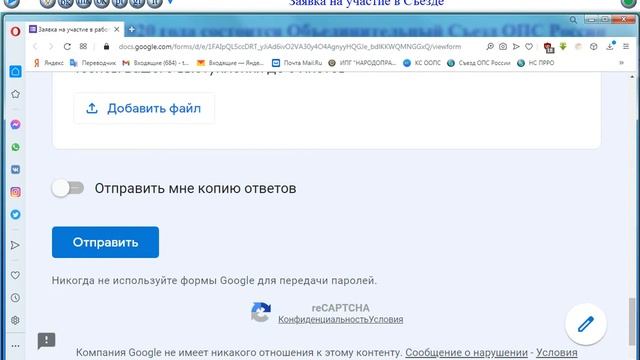
Task: Open the 'Входящие — Янде...' mail bookmark
Action: [230, 63]
